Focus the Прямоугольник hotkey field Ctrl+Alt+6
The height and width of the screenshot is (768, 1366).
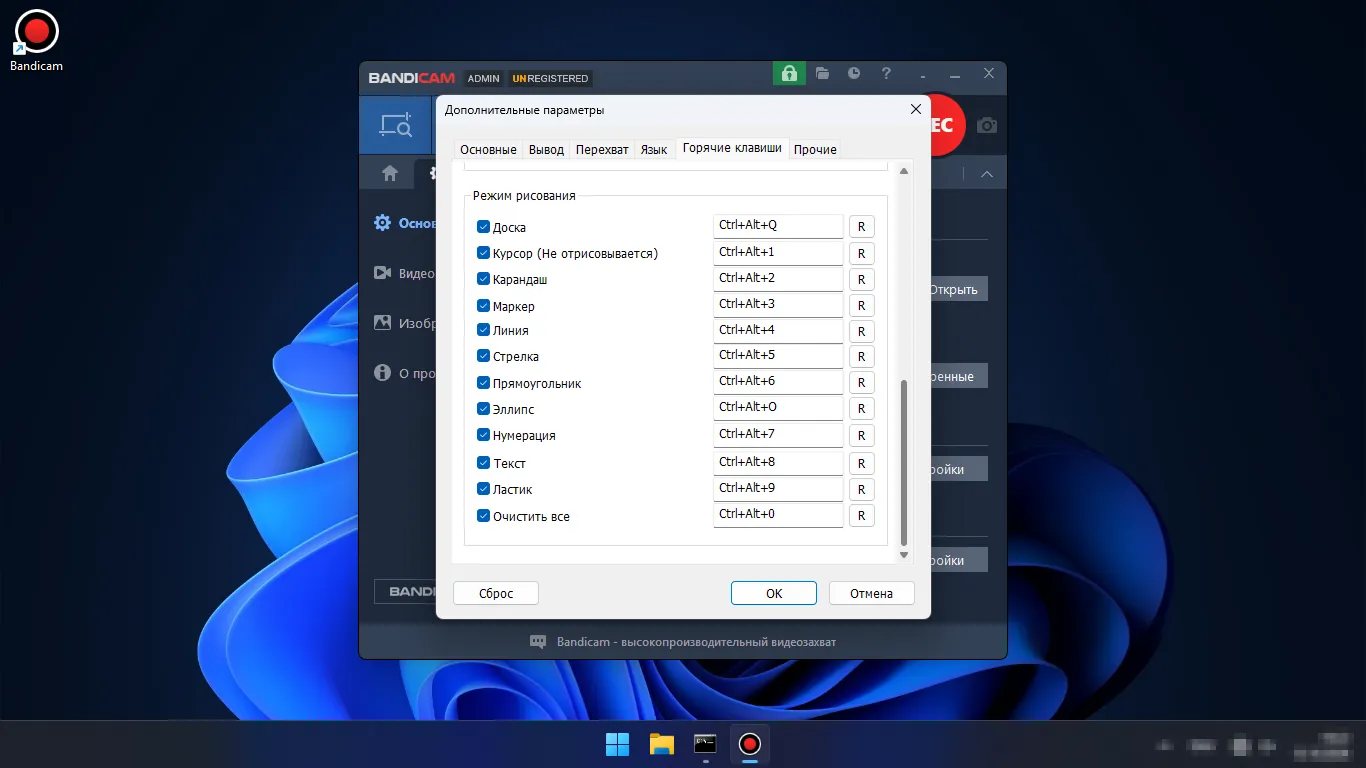(778, 382)
